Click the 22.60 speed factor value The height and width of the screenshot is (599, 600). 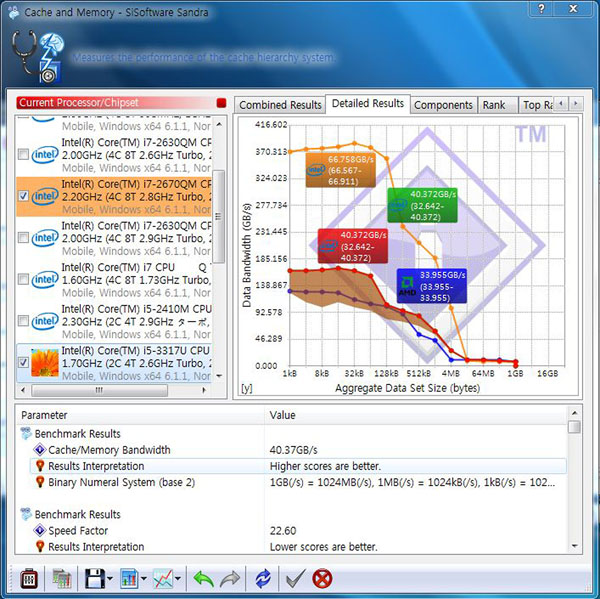283,531
